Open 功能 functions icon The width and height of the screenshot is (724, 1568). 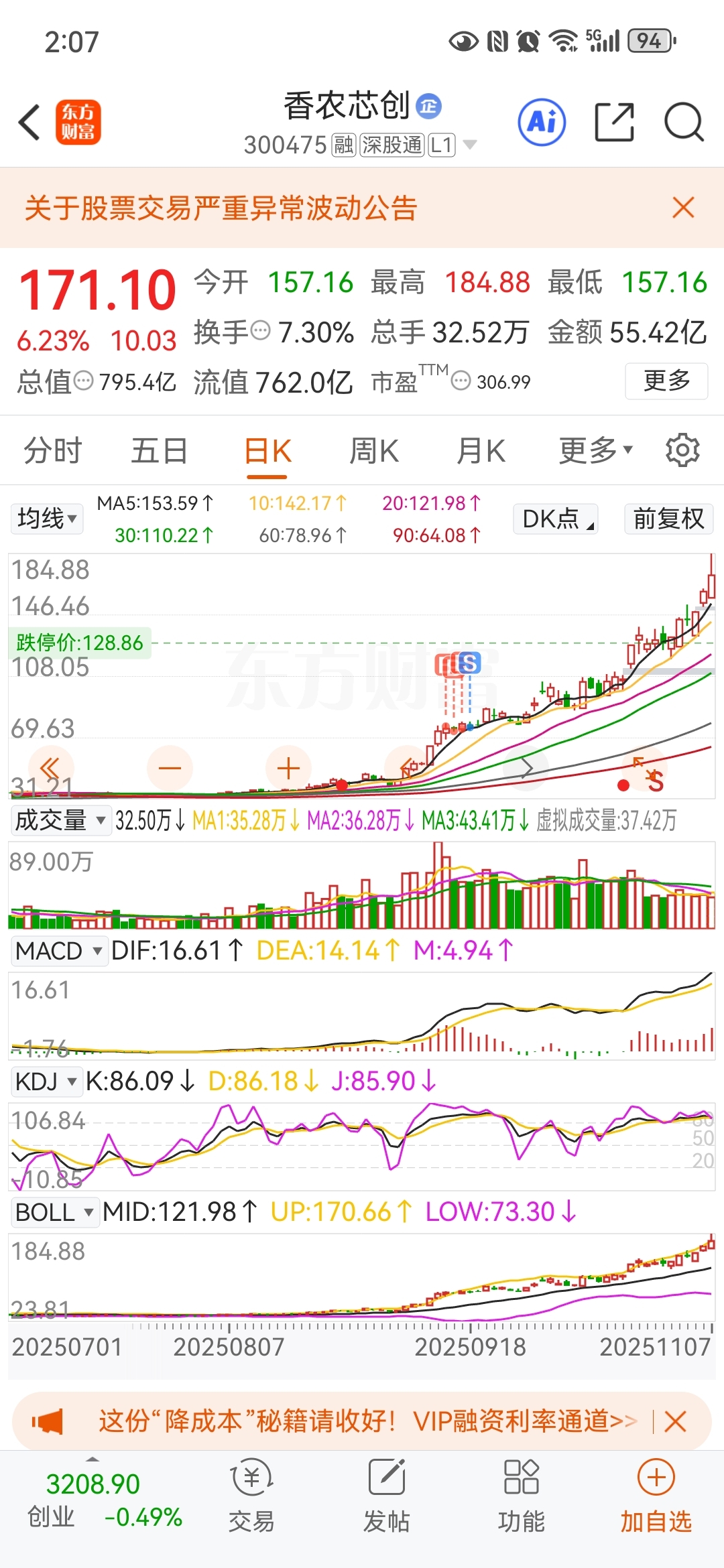click(x=522, y=1496)
